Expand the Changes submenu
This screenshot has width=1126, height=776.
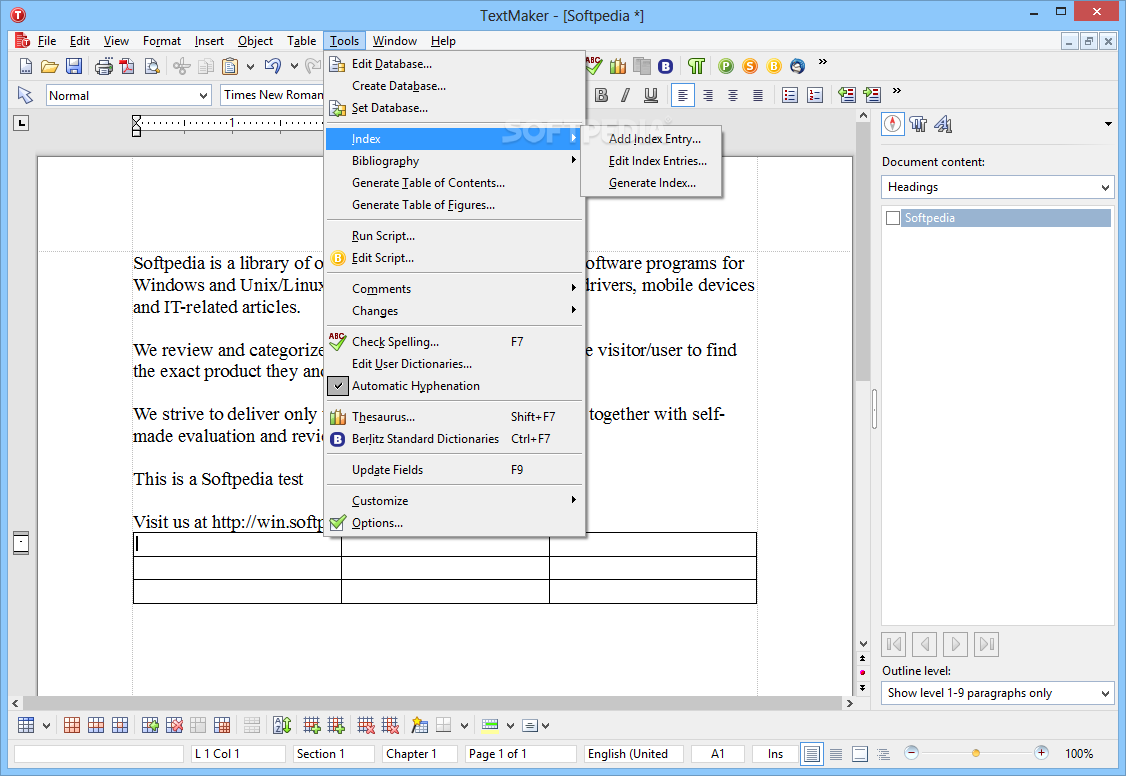coord(452,311)
